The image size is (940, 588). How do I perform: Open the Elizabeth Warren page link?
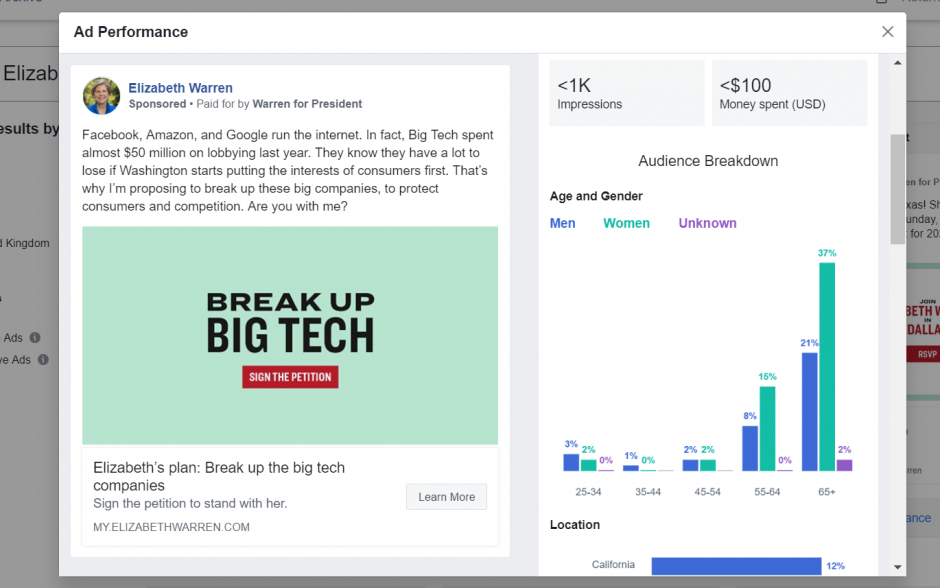pos(180,88)
